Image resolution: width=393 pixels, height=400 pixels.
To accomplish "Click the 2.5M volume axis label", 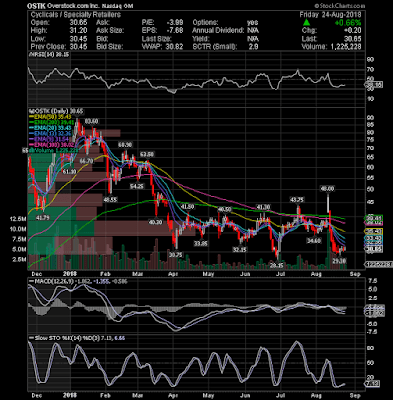I will (x=20, y=259).
